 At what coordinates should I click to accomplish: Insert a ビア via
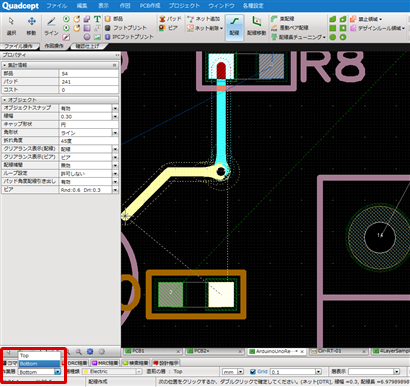point(169,28)
